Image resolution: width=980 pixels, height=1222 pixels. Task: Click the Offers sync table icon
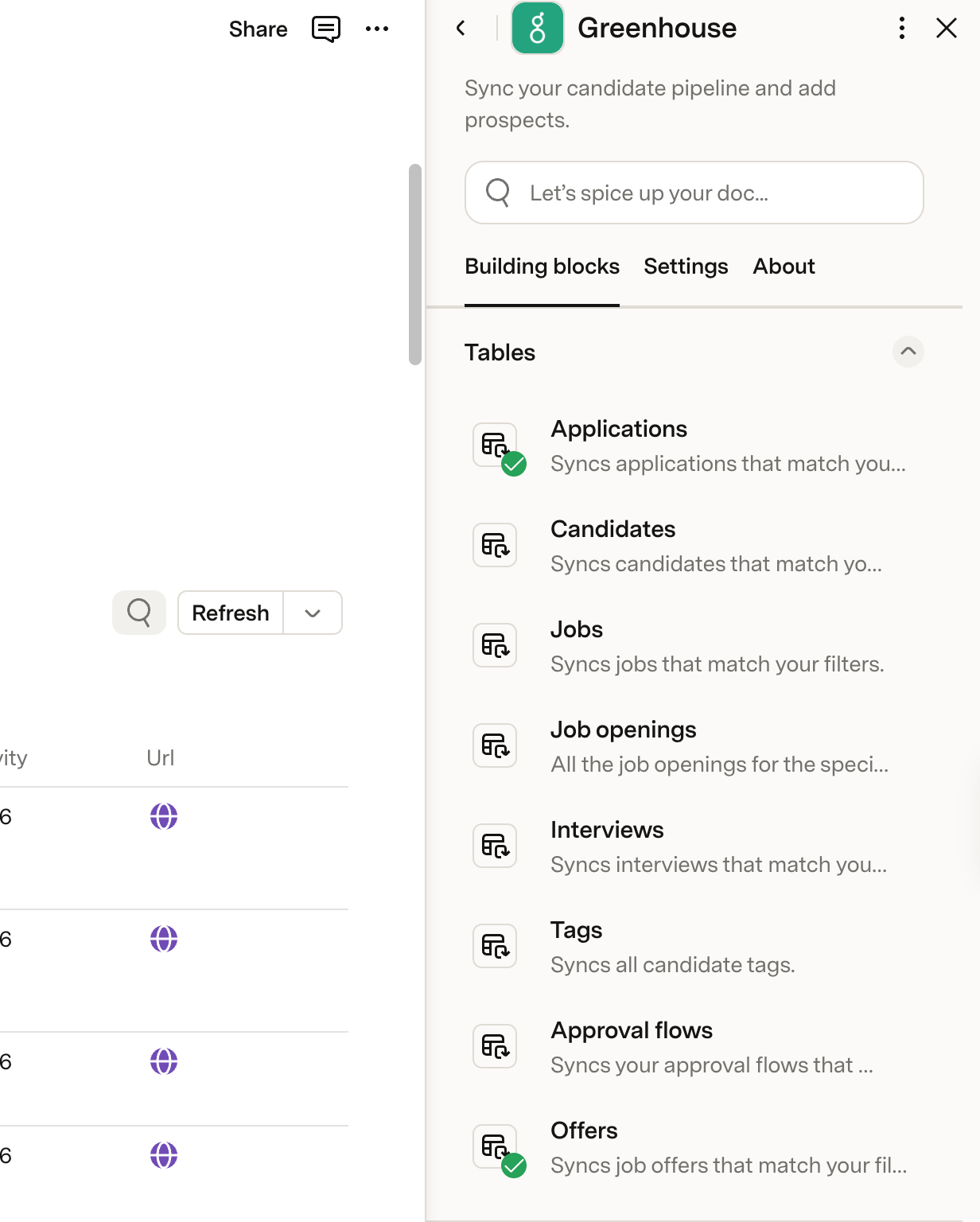coord(495,1146)
